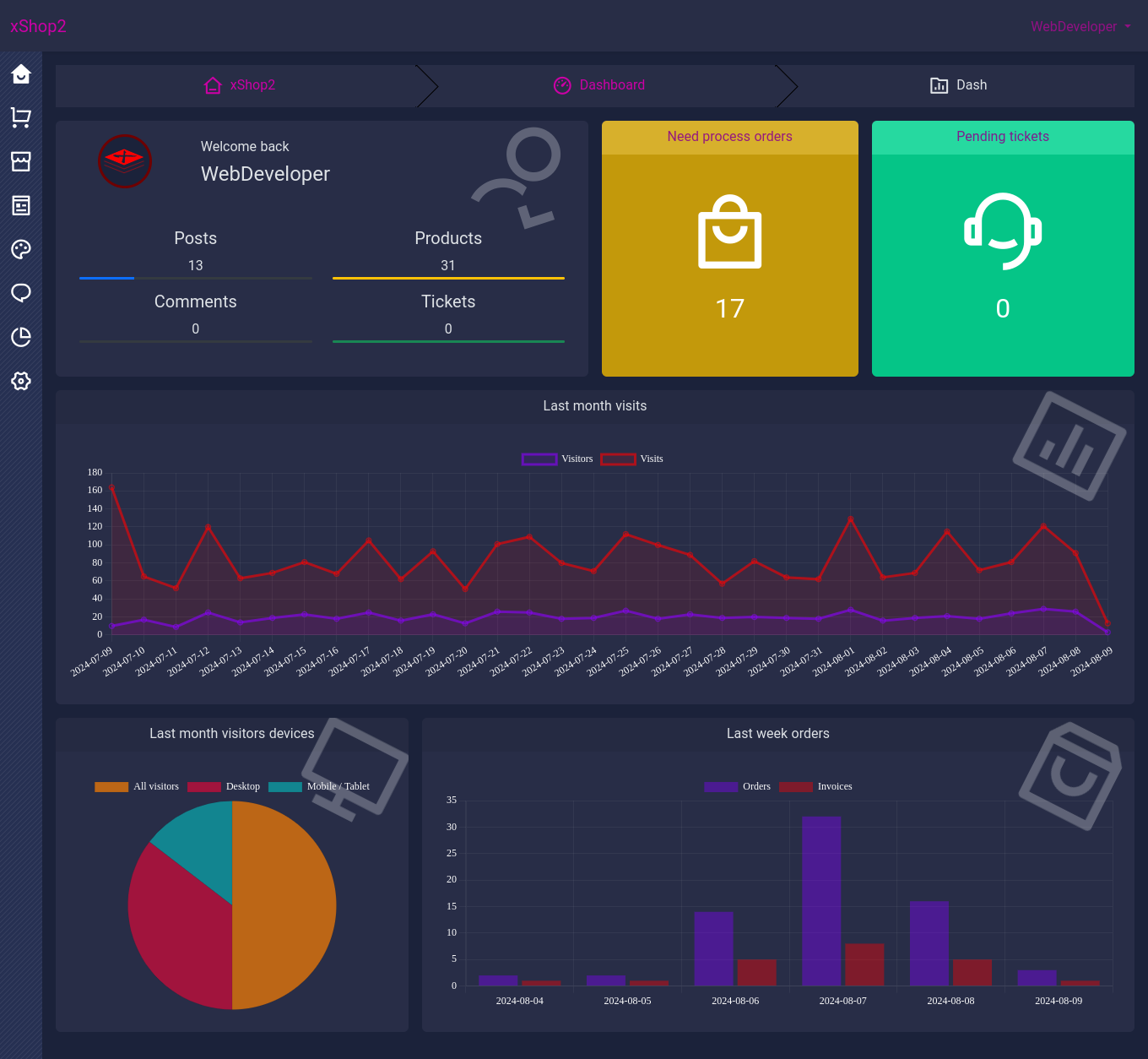Expand the WebDeveloper user dropdown

(1080, 26)
